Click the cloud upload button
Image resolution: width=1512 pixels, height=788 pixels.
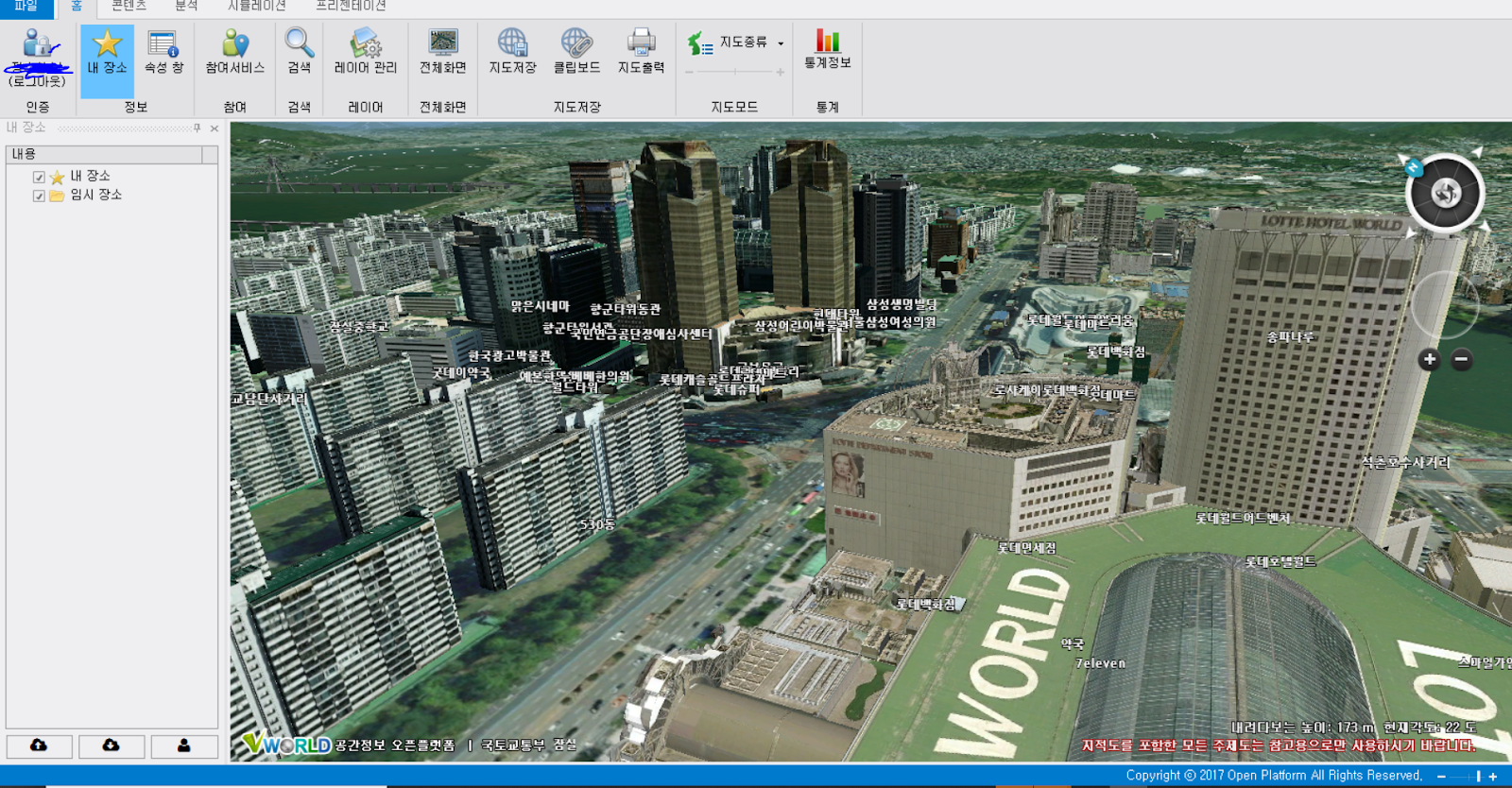[39, 745]
